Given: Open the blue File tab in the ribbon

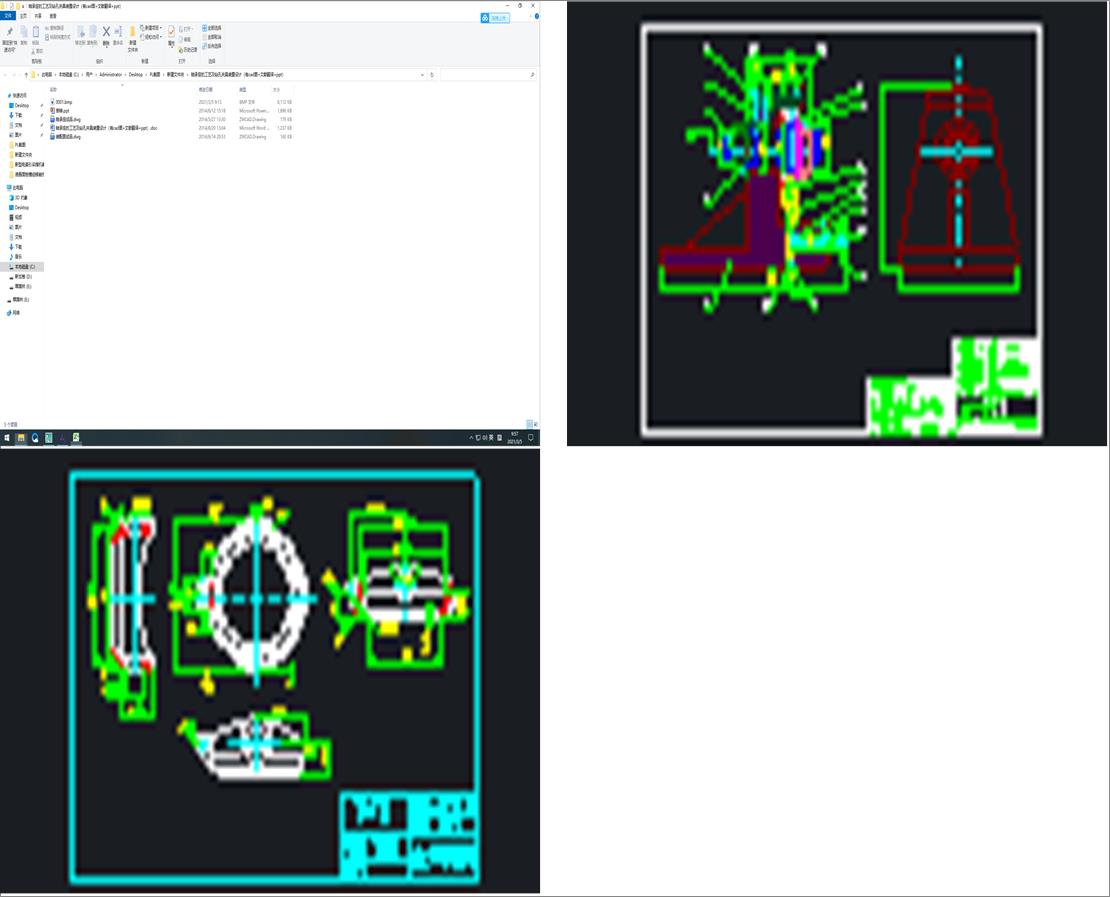Looking at the screenshot, I should [8, 16].
